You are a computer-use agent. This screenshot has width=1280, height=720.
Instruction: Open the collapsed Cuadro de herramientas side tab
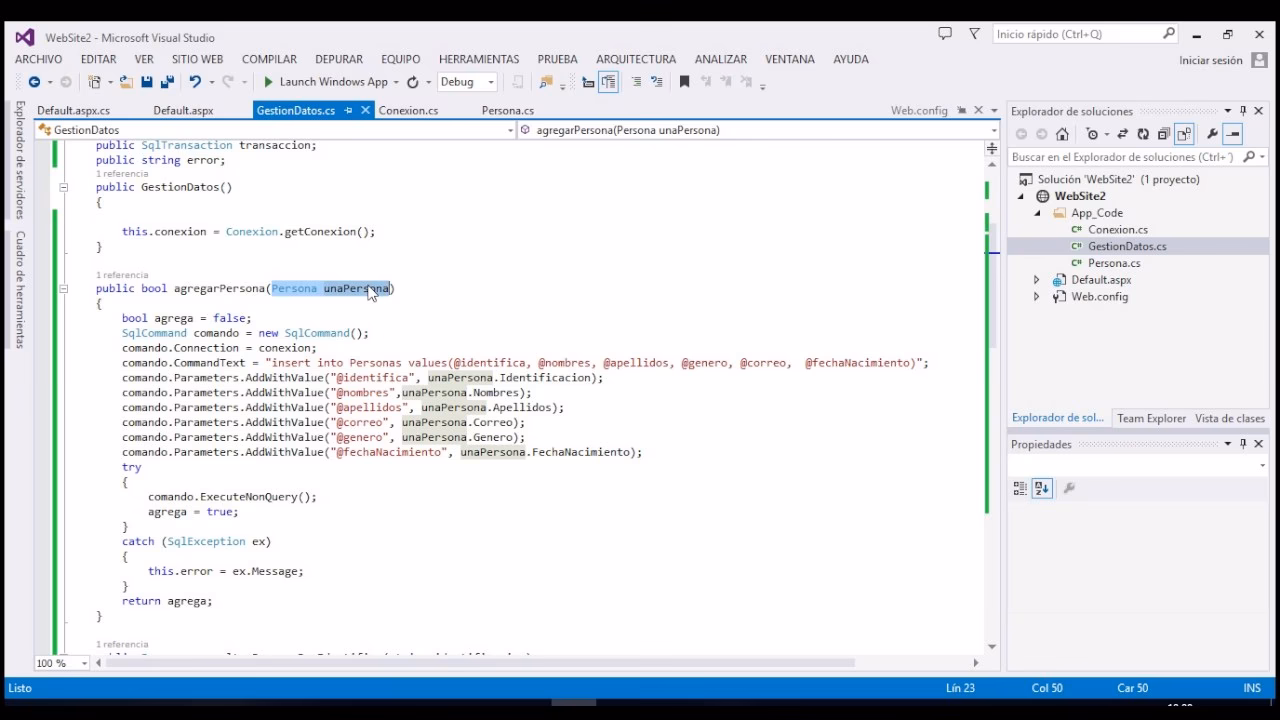(19, 289)
